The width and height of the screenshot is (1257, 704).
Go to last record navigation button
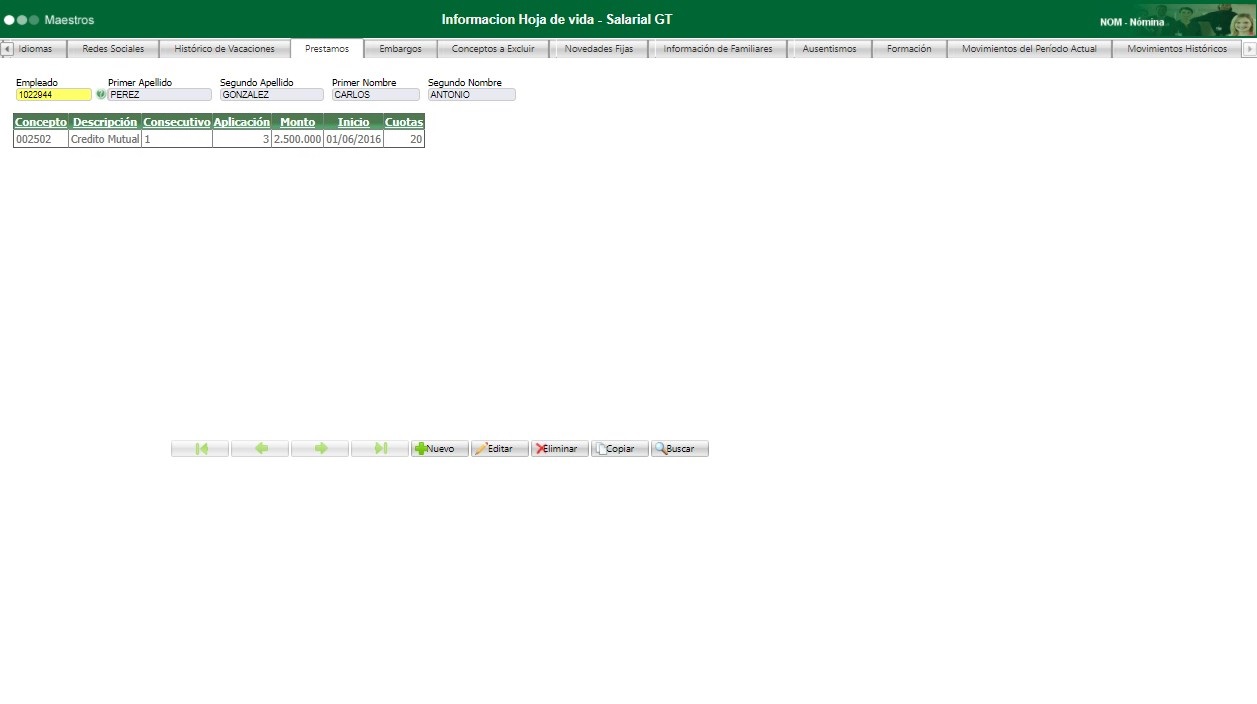380,449
